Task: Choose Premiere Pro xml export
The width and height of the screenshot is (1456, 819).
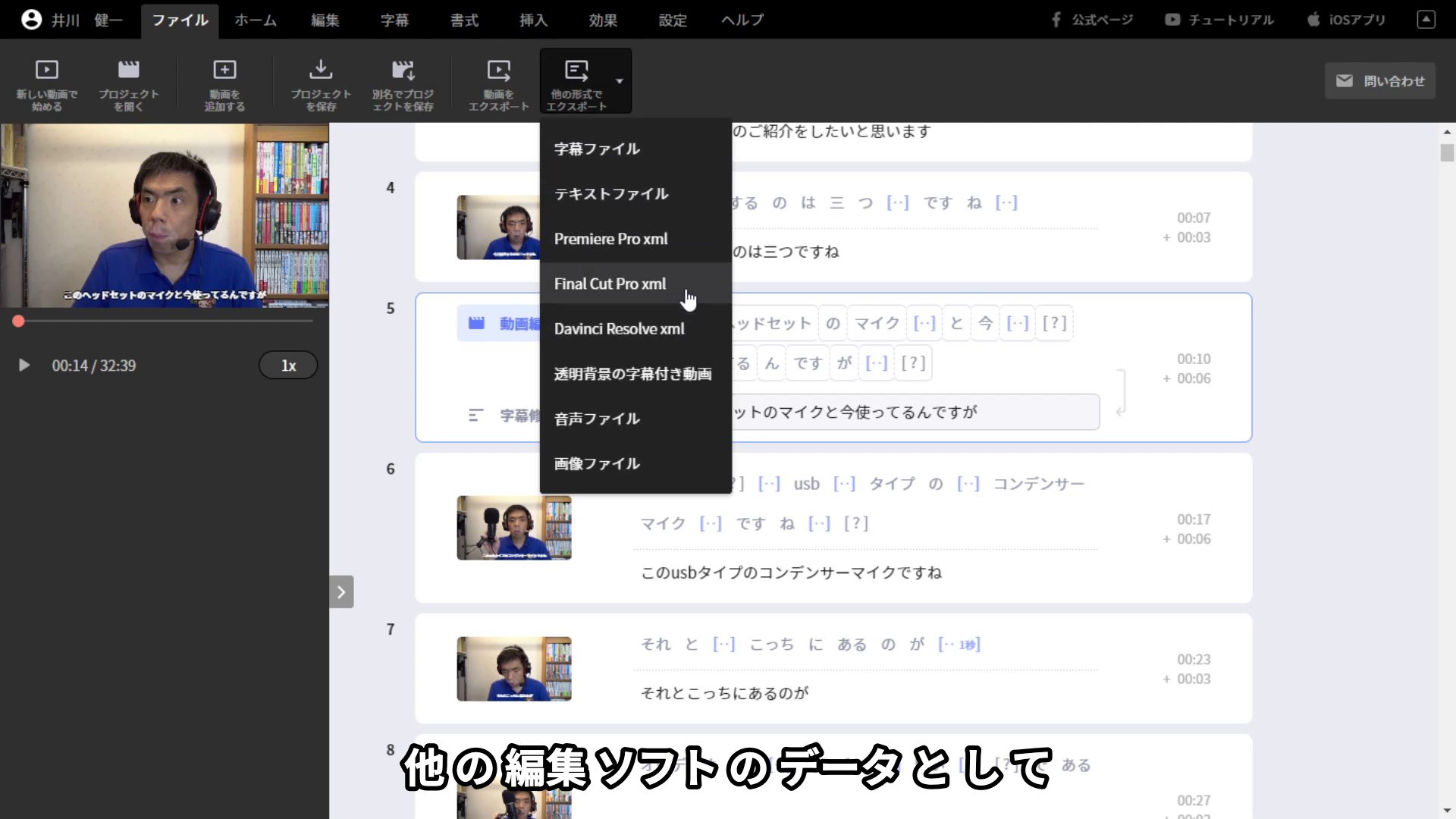Action: click(635, 239)
